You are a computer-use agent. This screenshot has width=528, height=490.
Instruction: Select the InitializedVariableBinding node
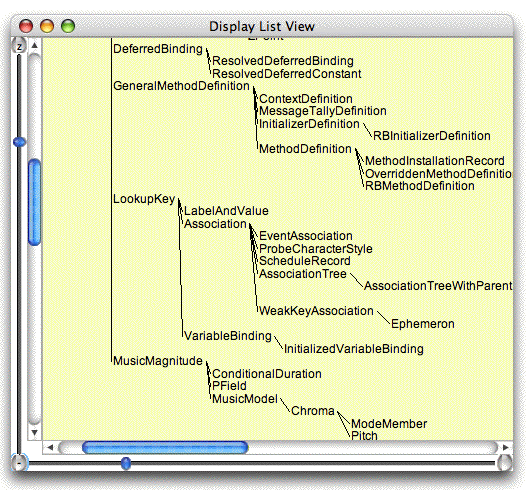tap(354, 349)
